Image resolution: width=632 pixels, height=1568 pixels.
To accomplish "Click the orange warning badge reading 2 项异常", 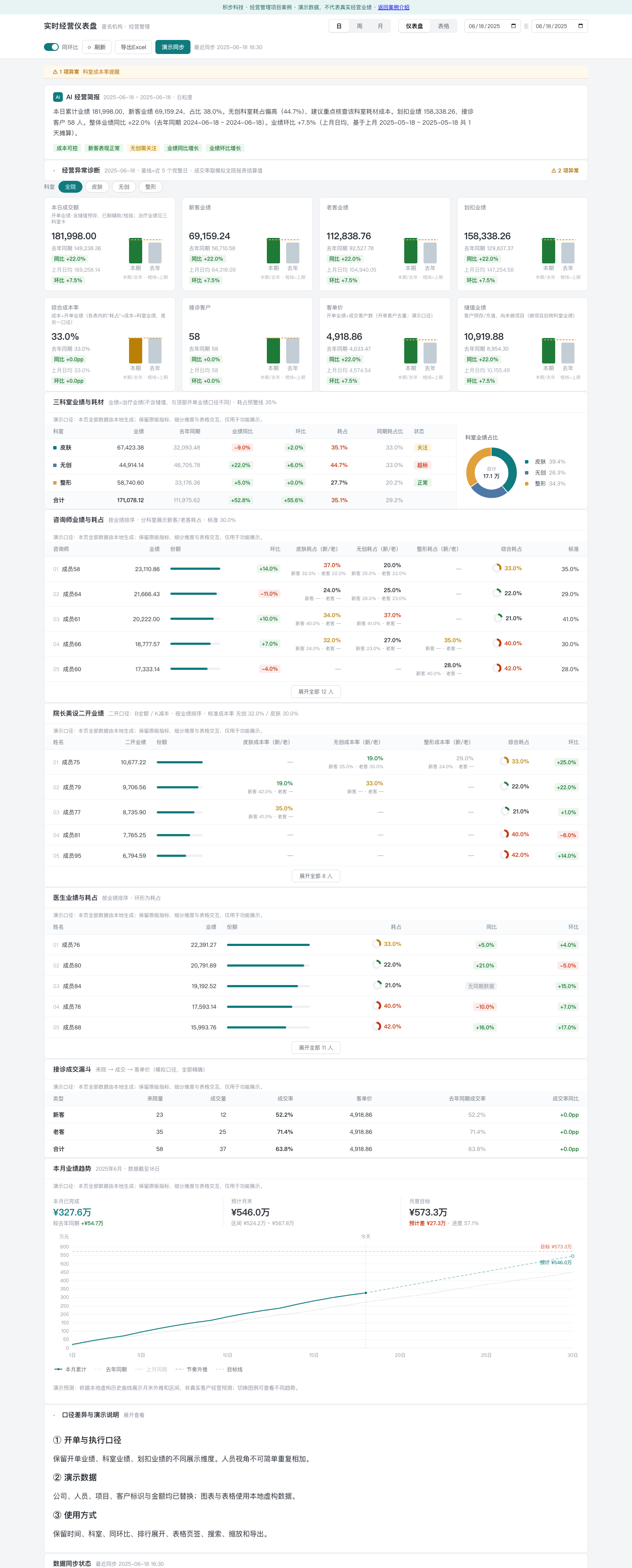I will (565, 170).
